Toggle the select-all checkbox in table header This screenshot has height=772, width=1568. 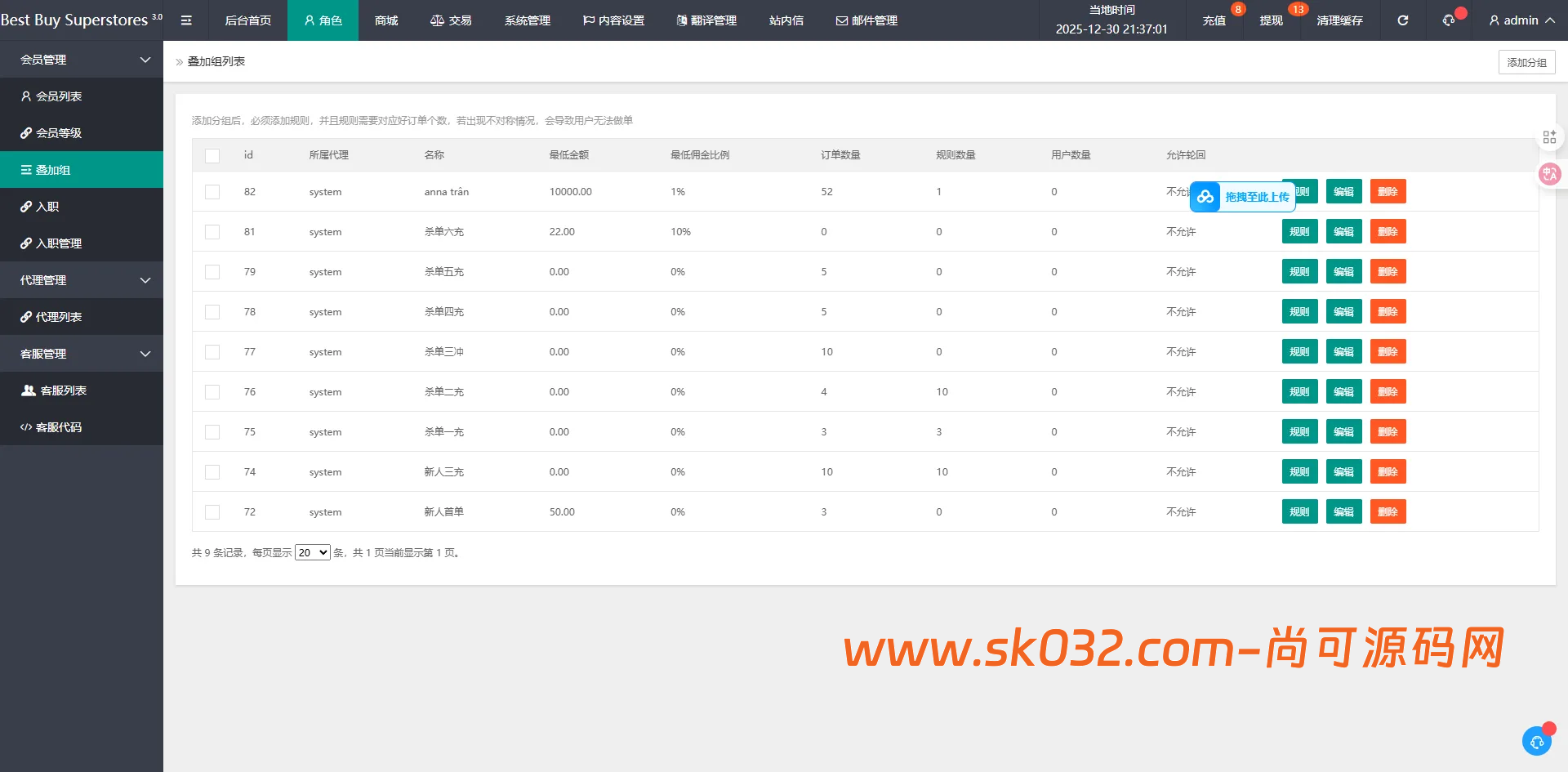tap(212, 155)
